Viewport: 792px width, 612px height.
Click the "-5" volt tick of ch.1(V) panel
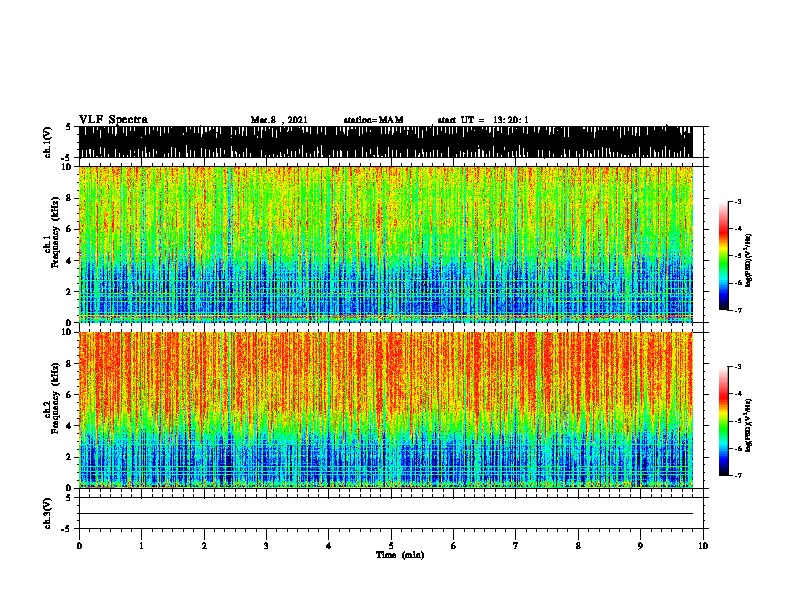pyautogui.click(x=66, y=158)
